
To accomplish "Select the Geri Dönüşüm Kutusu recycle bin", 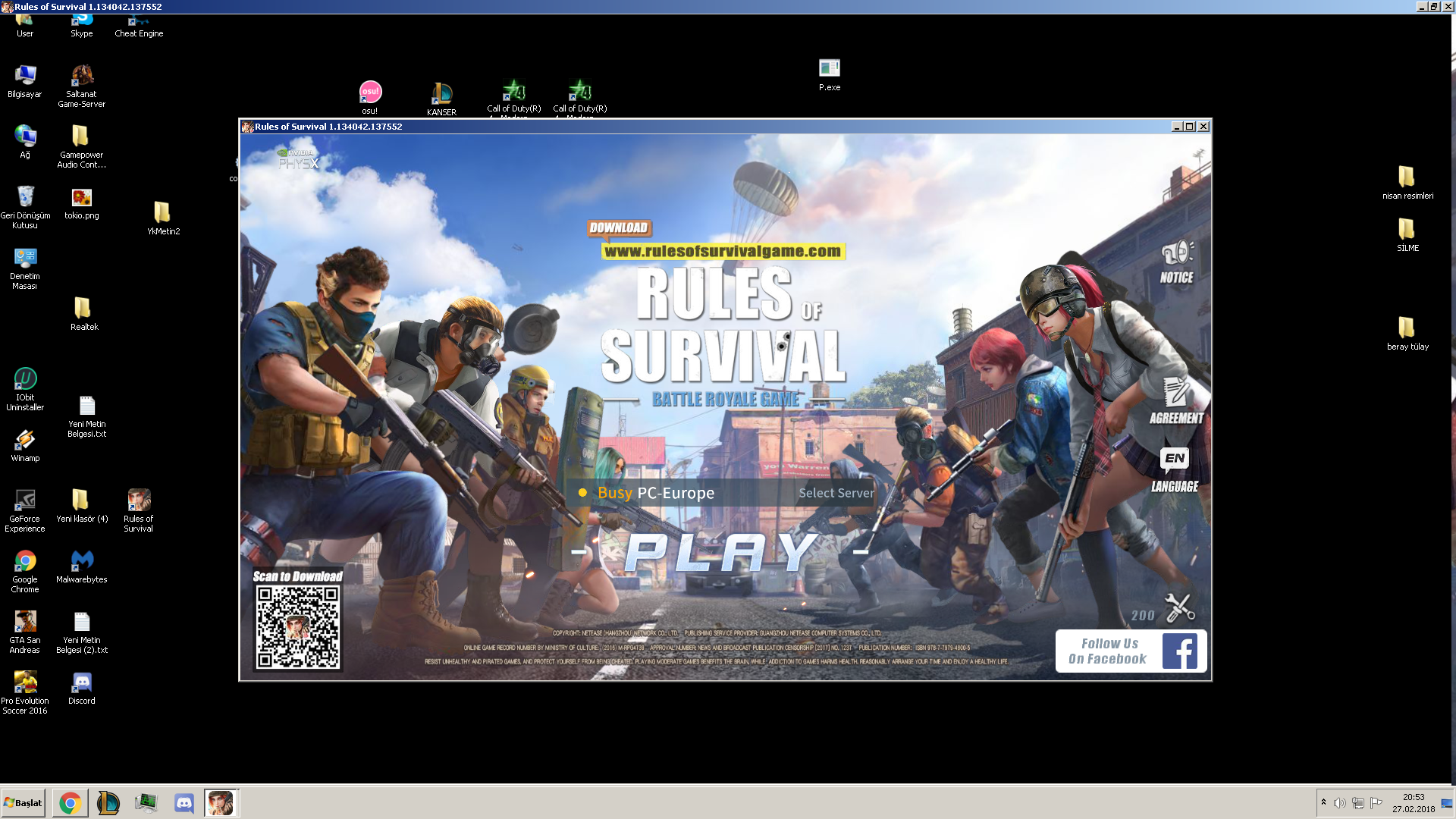I will tap(25, 207).
